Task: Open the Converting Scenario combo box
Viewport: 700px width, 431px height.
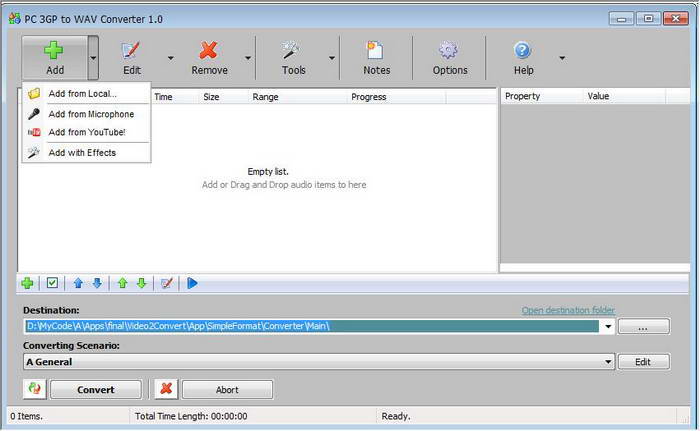Action: click(x=319, y=362)
